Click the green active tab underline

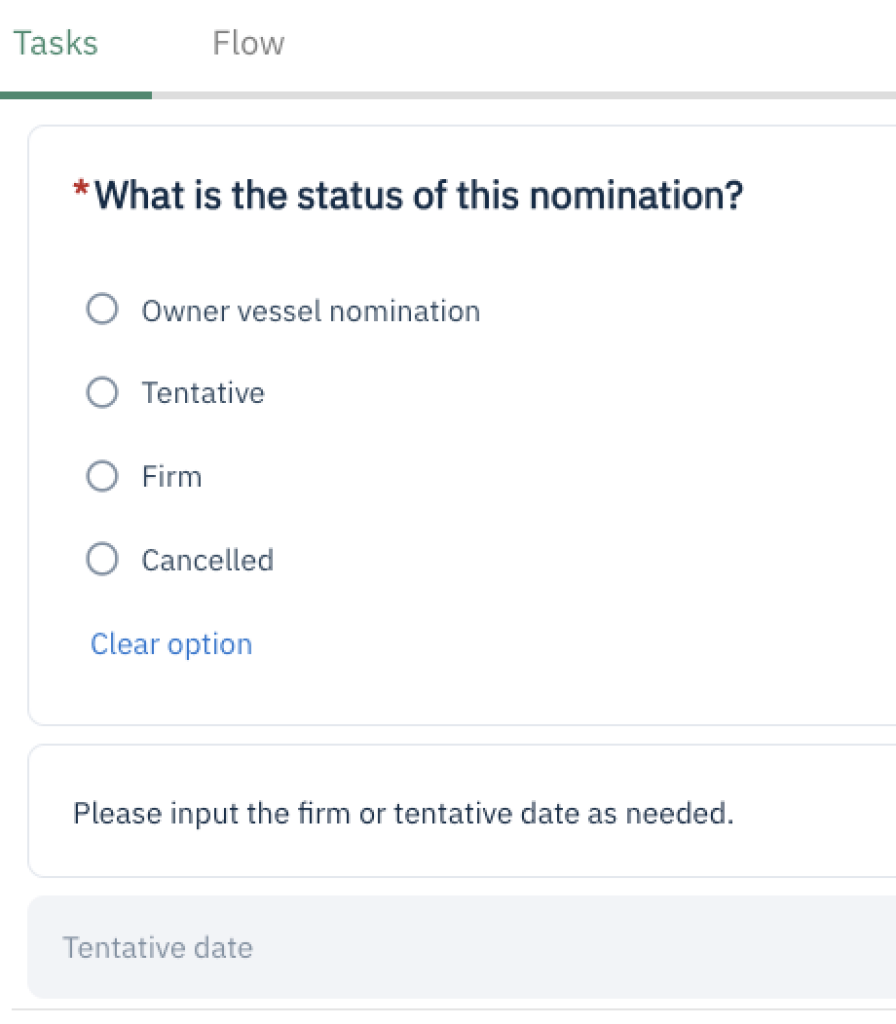coord(76,95)
